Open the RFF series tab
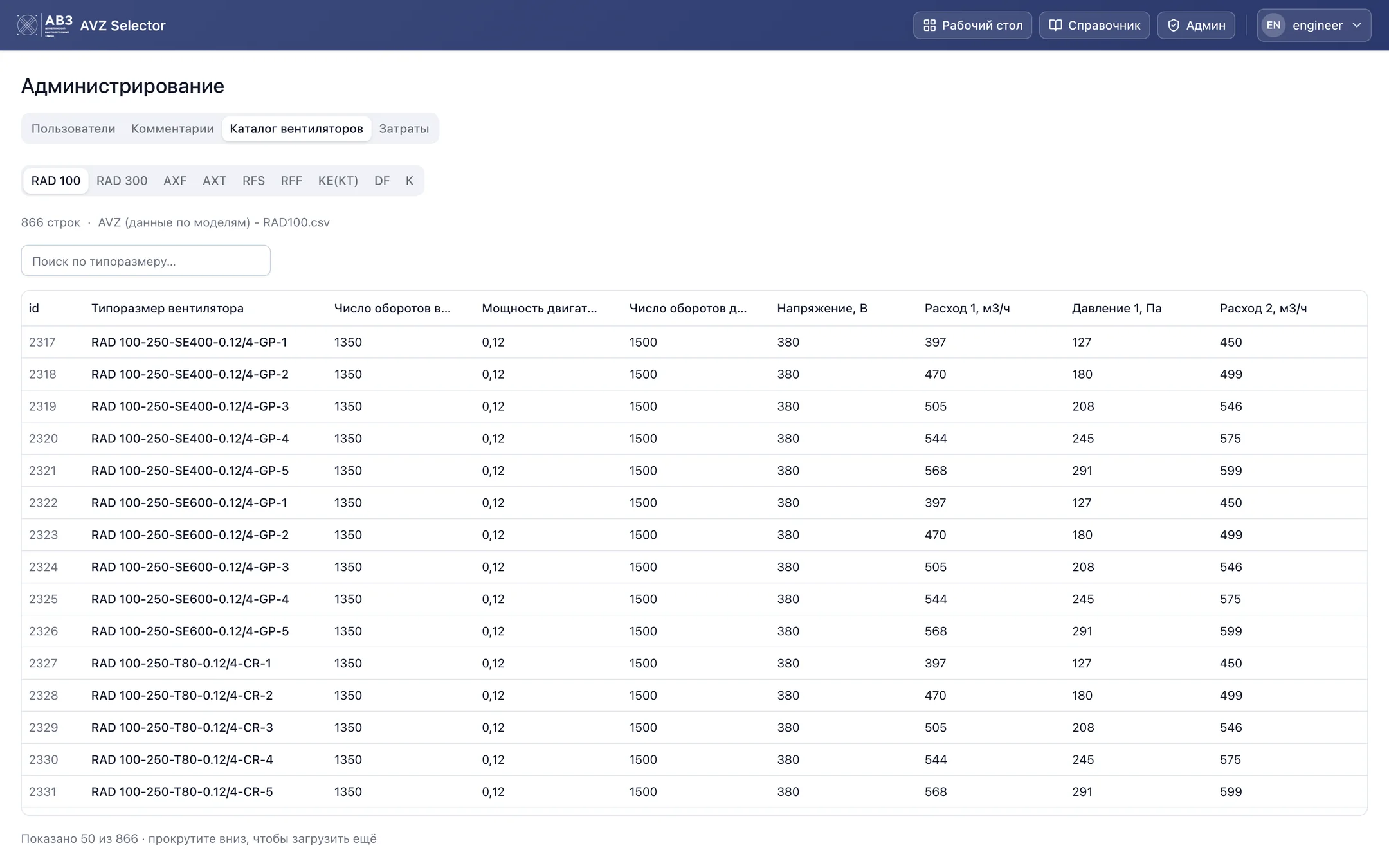The image size is (1389, 868). (291, 181)
